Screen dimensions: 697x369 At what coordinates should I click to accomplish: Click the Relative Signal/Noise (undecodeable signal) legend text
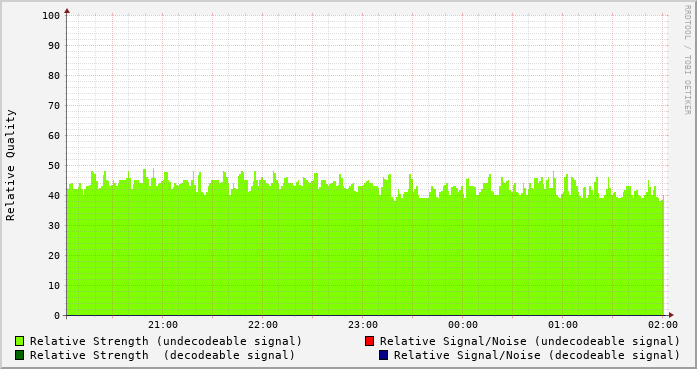530,341
